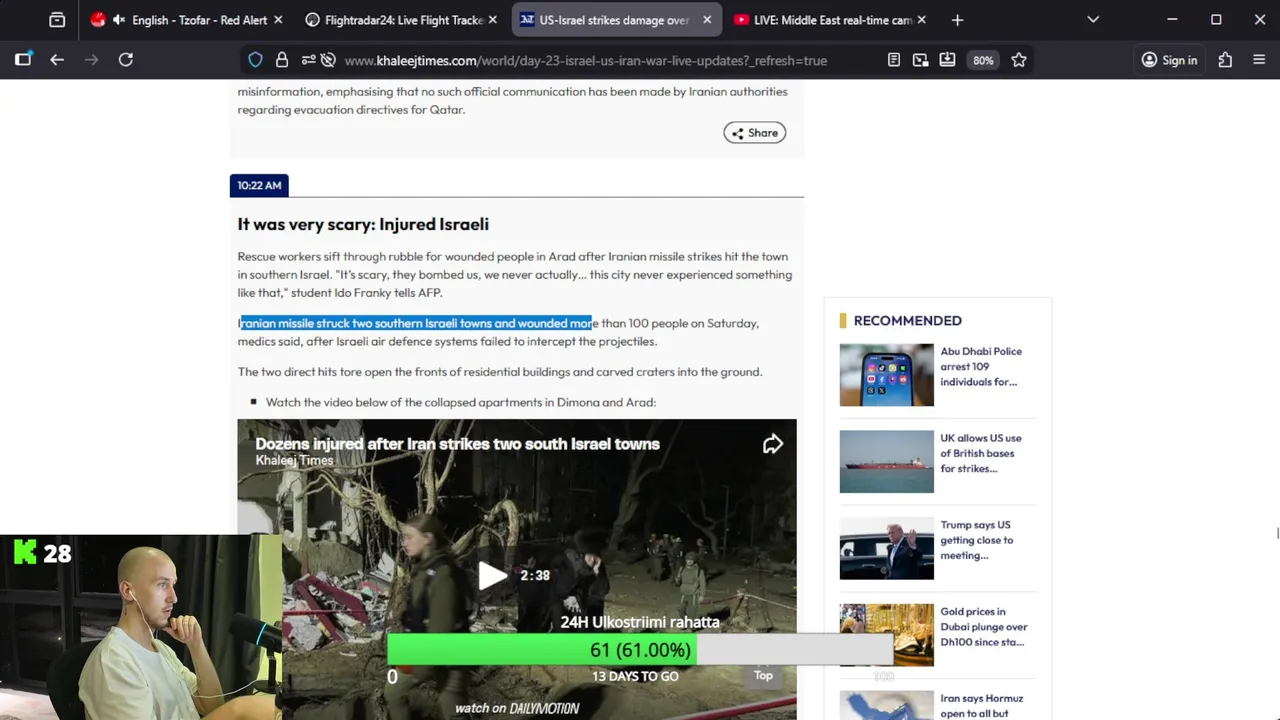Play the Dailymotion video

(x=491, y=575)
